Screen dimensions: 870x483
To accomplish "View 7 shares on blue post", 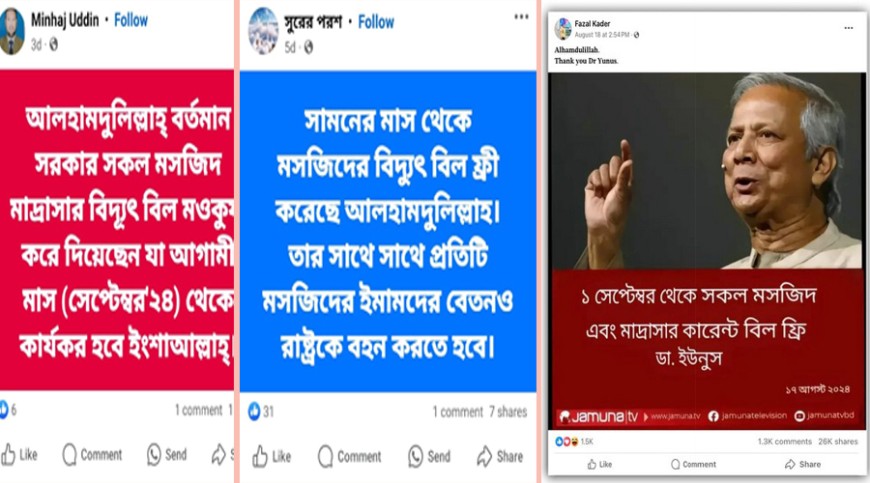I will [508, 412].
